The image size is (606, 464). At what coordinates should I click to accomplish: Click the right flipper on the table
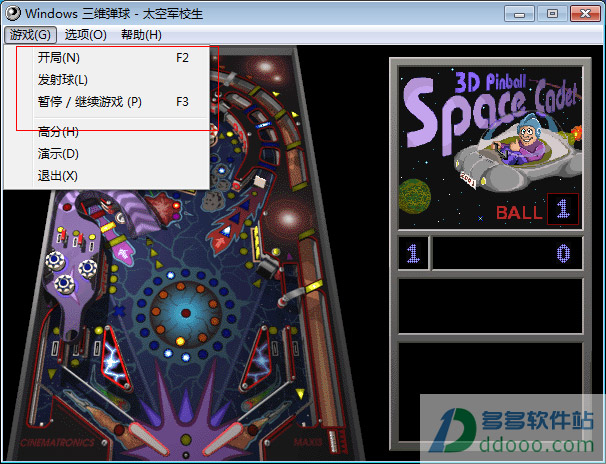[x=222, y=437]
